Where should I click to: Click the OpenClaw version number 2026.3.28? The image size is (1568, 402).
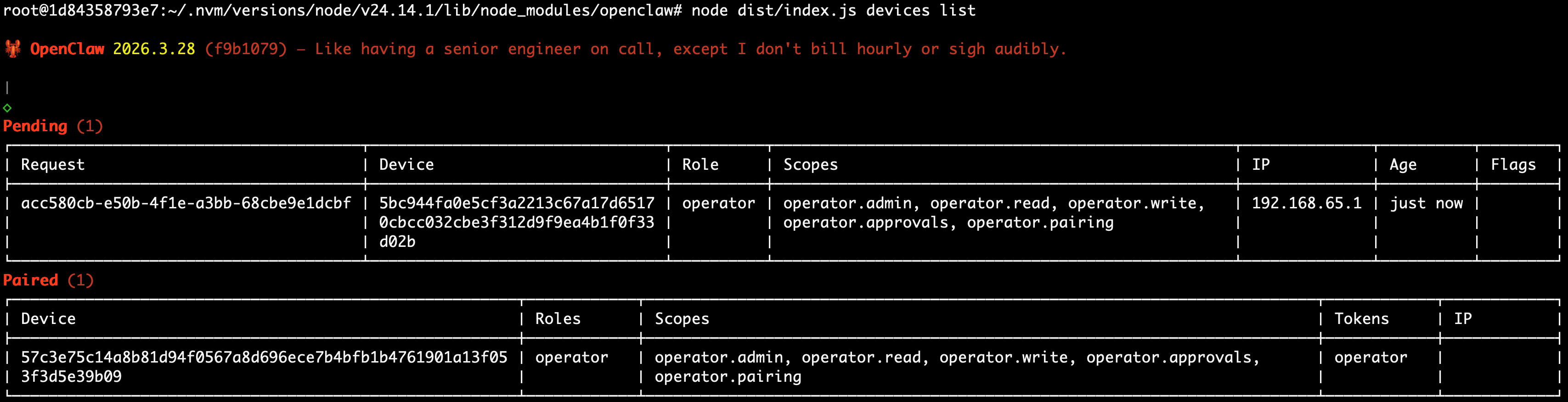(154, 49)
